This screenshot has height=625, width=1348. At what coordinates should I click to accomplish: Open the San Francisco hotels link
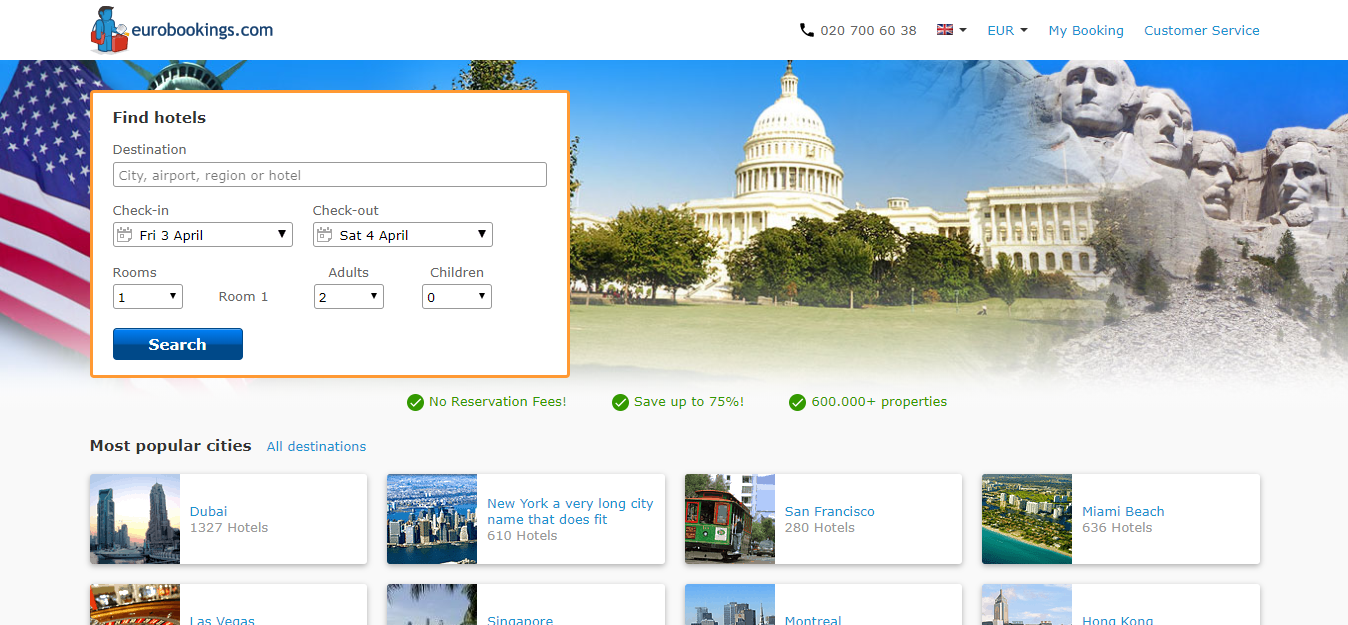[830, 511]
